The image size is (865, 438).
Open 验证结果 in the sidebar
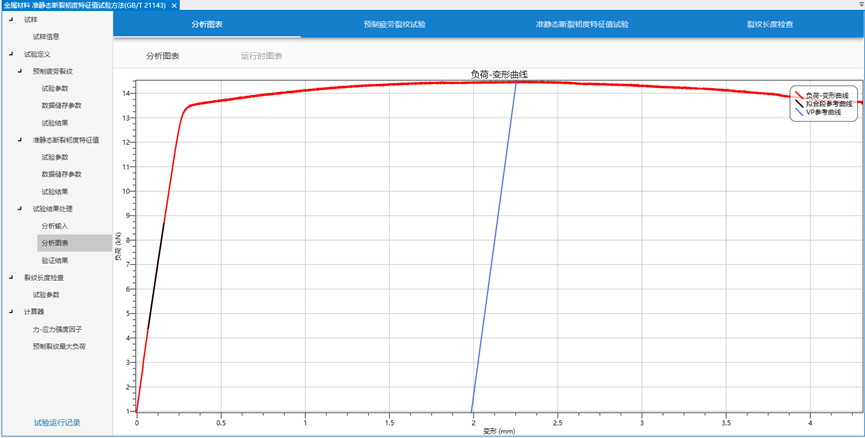55,260
